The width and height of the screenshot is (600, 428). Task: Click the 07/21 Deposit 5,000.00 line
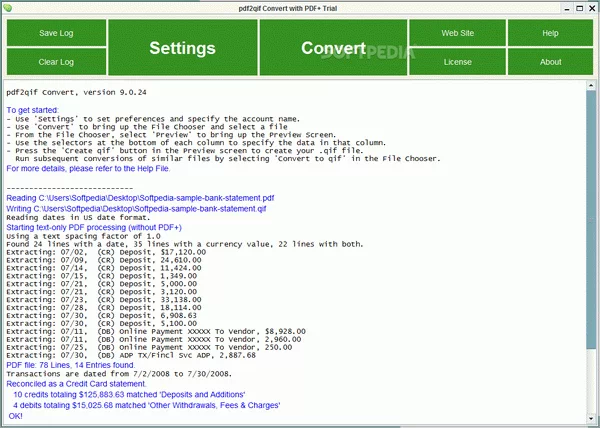(x=101, y=284)
